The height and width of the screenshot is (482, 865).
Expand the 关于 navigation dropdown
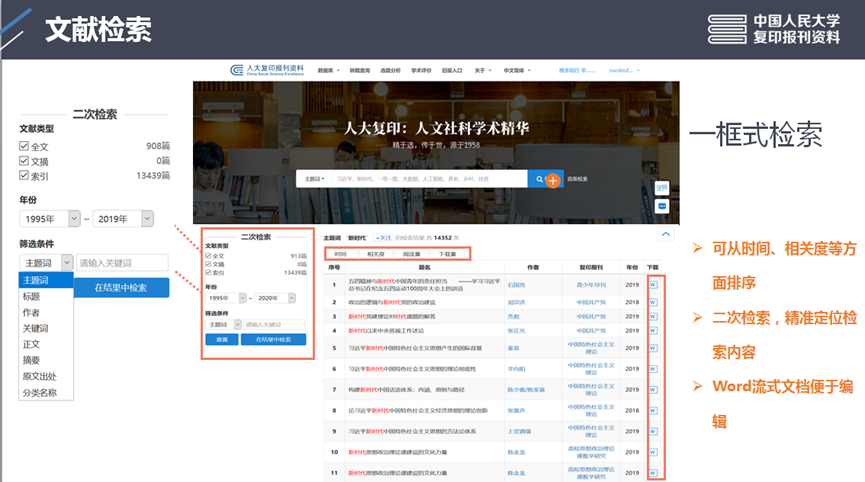click(x=483, y=71)
